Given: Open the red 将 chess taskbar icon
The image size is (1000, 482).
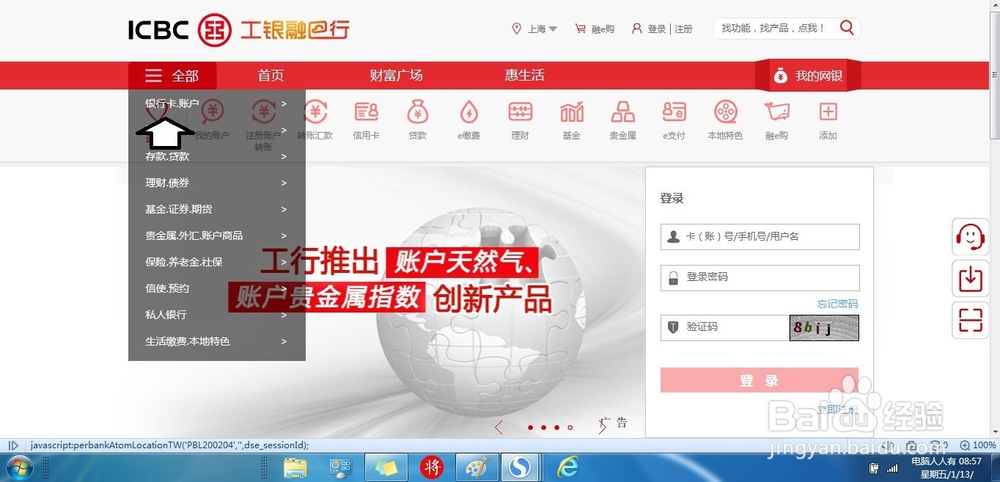Looking at the screenshot, I should click(x=432, y=468).
